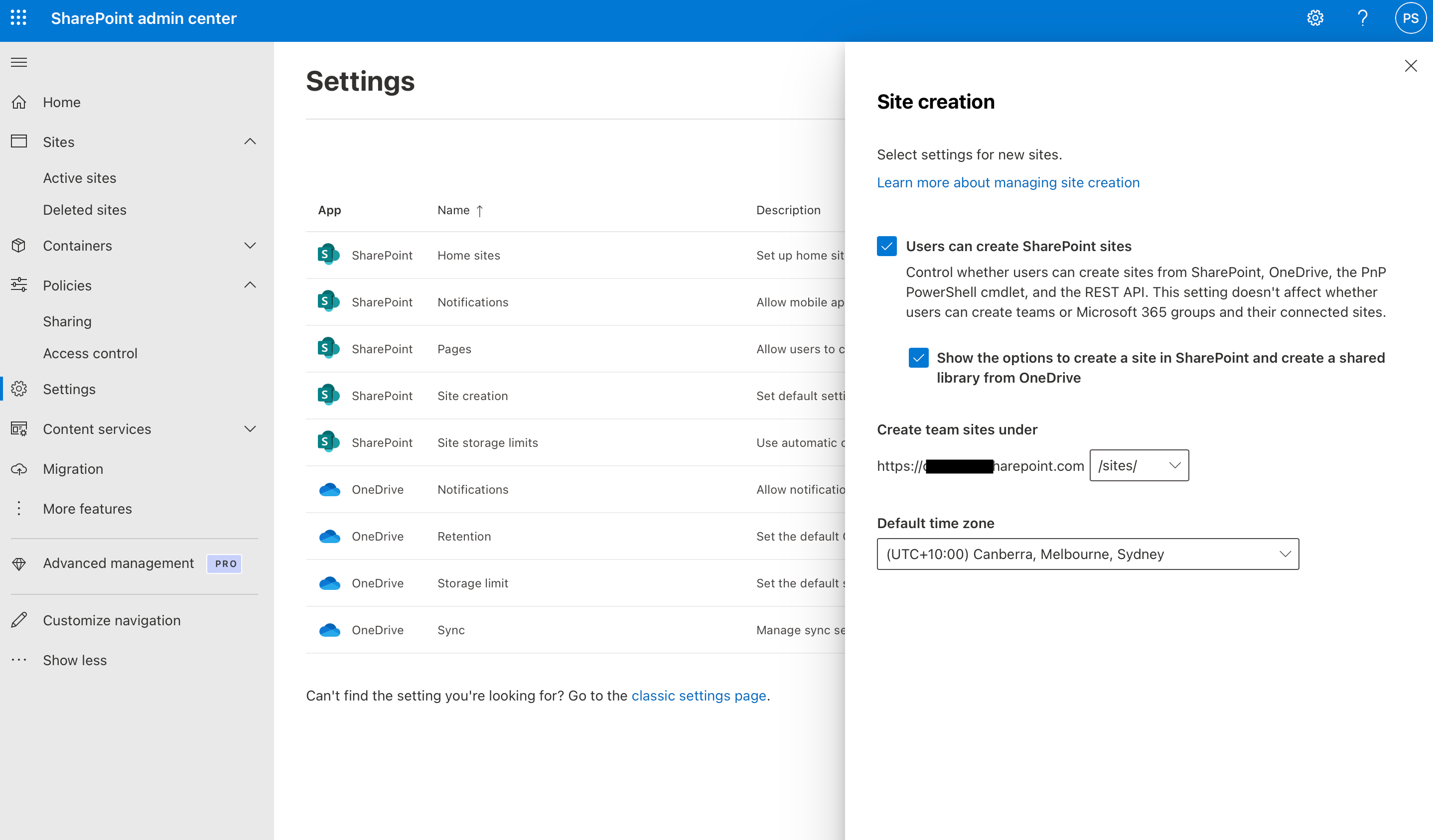Click the OneDrive icon beside Sync row

[x=329, y=630]
